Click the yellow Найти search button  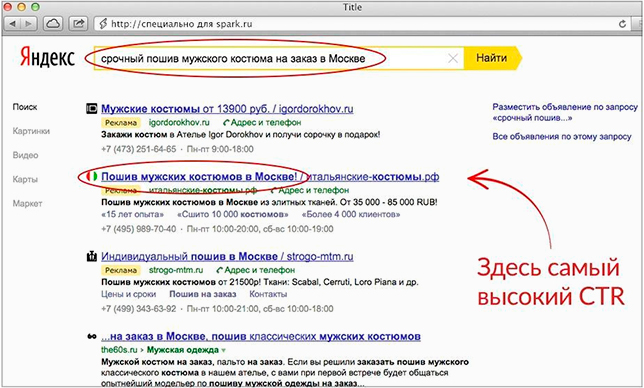492,58
